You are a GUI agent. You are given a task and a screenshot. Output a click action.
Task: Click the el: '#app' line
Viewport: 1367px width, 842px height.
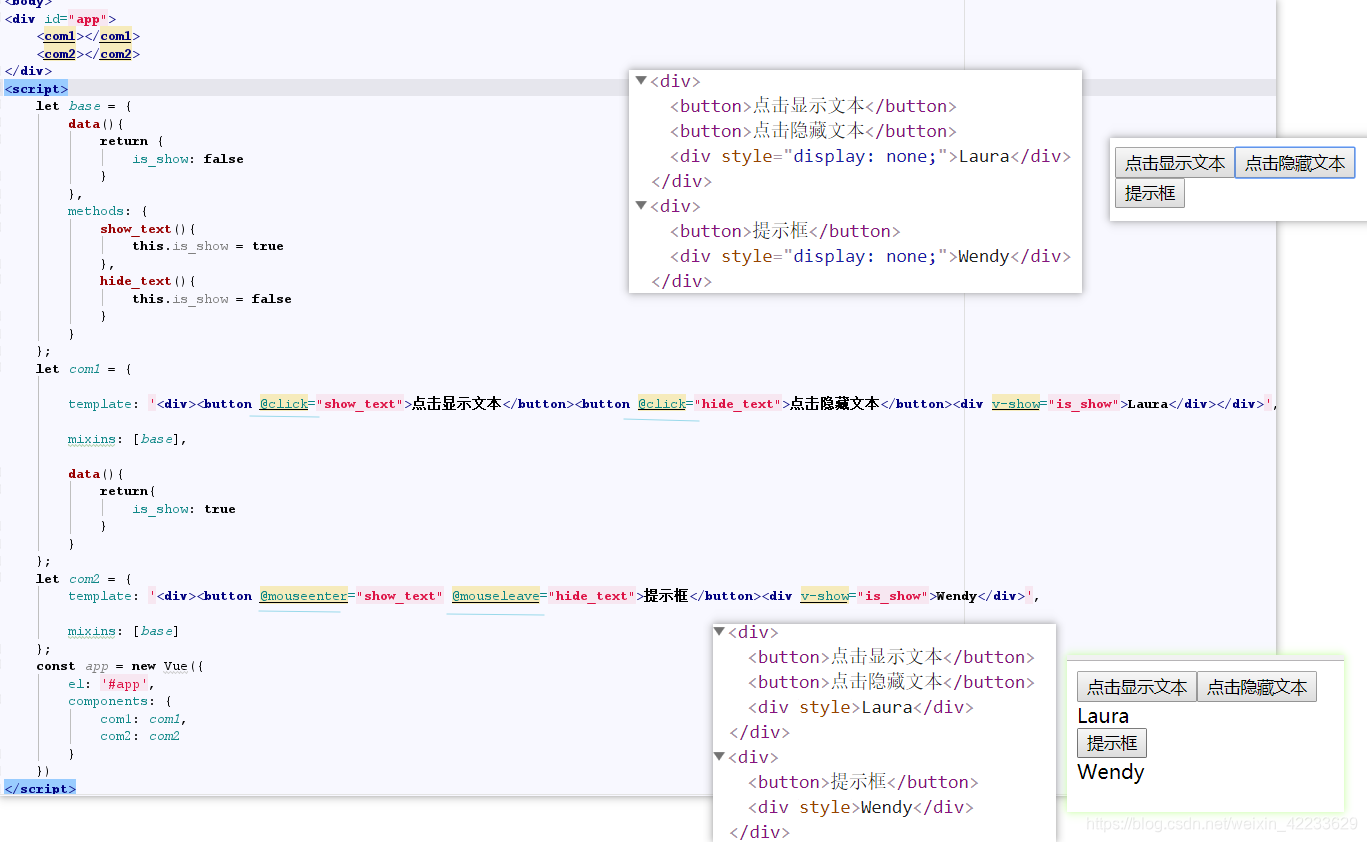coord(112,684)
